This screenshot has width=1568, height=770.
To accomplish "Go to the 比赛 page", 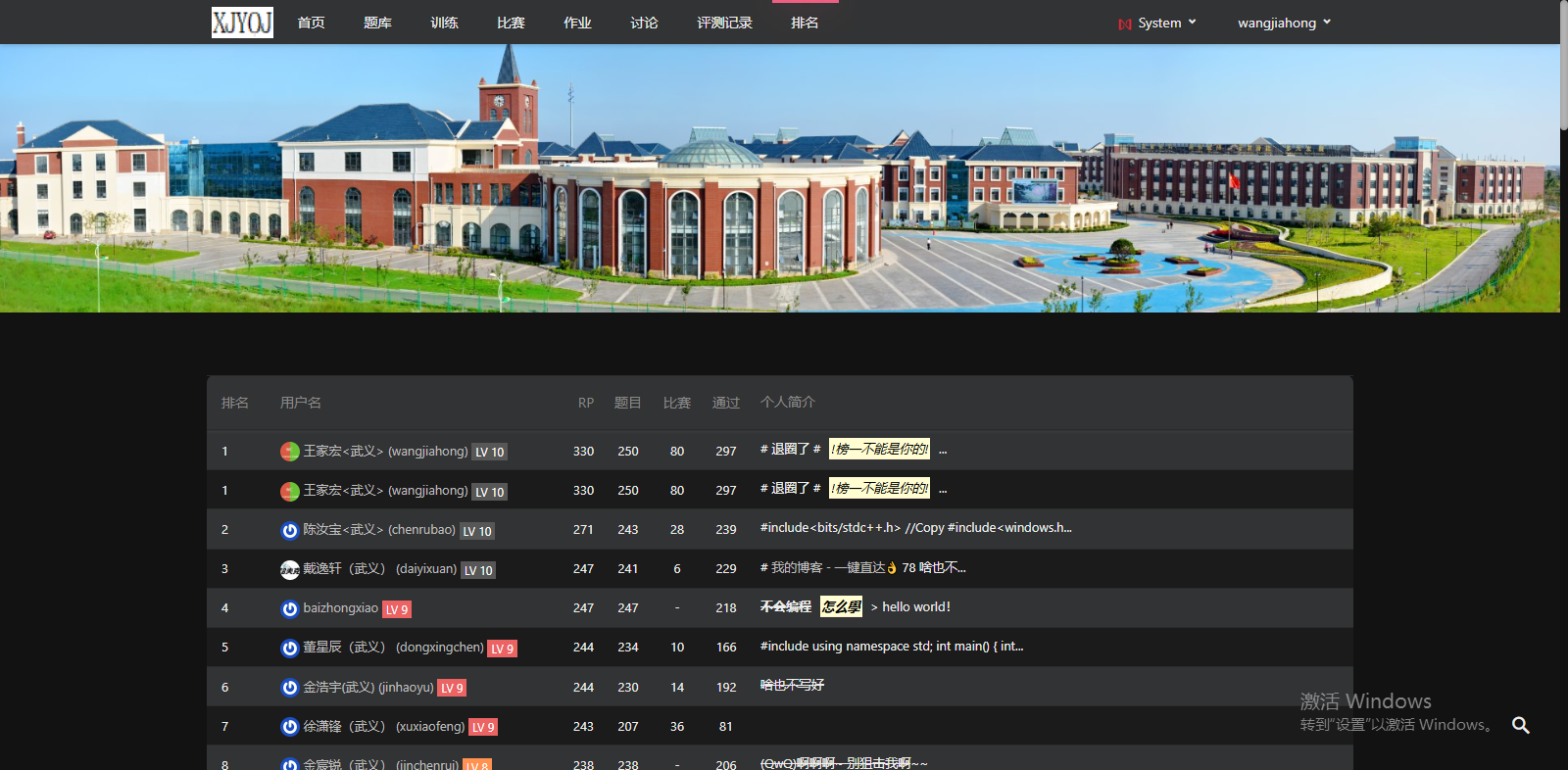I will 511,23.
